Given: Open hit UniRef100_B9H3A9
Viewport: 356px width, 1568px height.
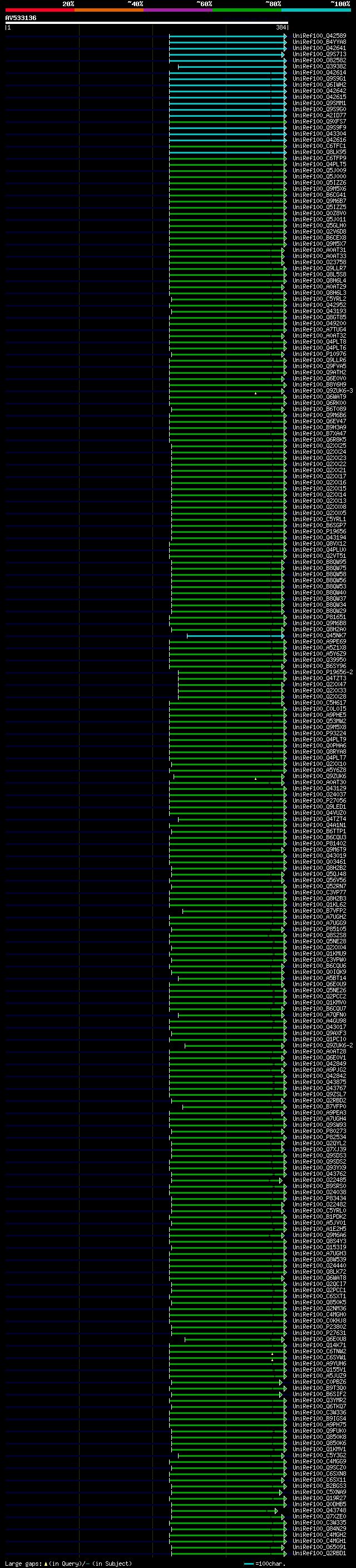Looking at the screenshot, I should pos(319,427).
